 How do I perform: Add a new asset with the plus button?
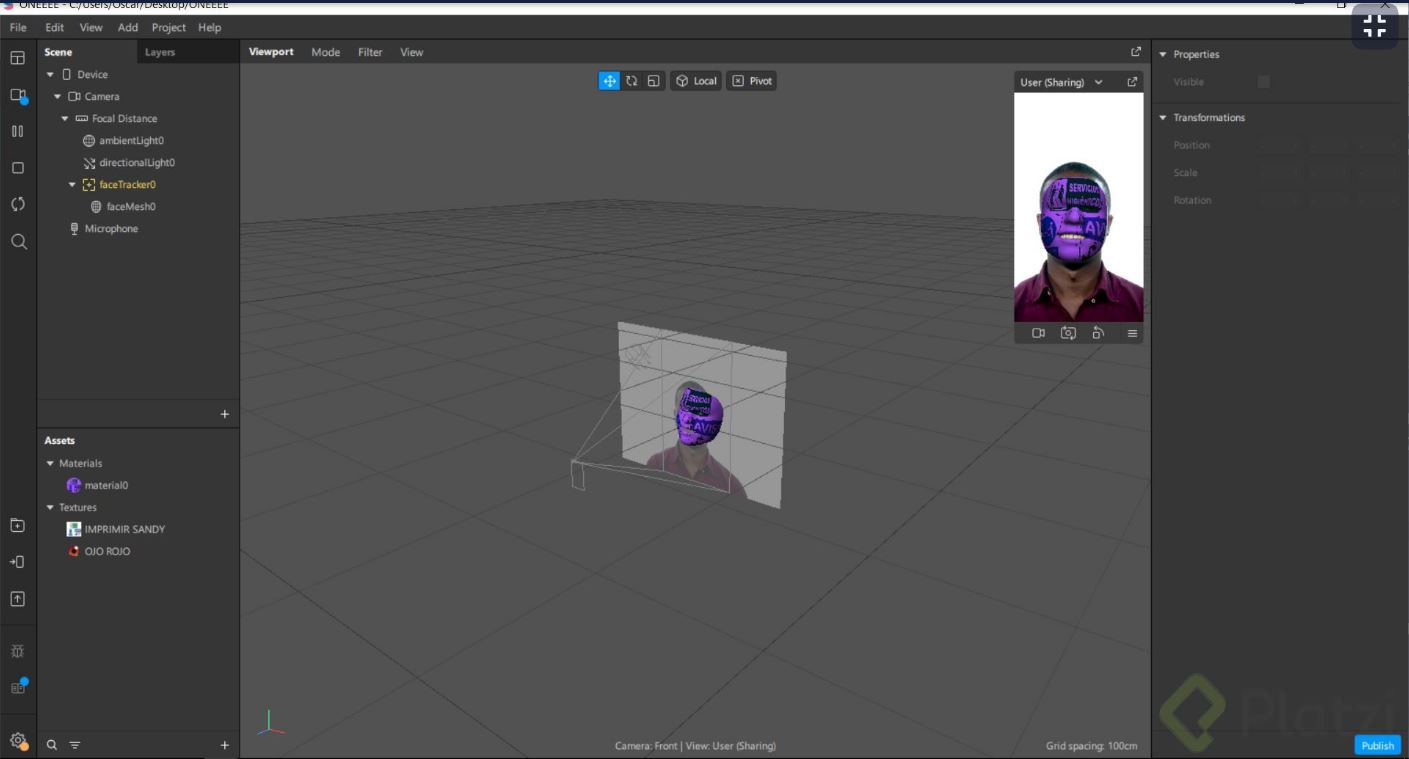coord(225,745)
